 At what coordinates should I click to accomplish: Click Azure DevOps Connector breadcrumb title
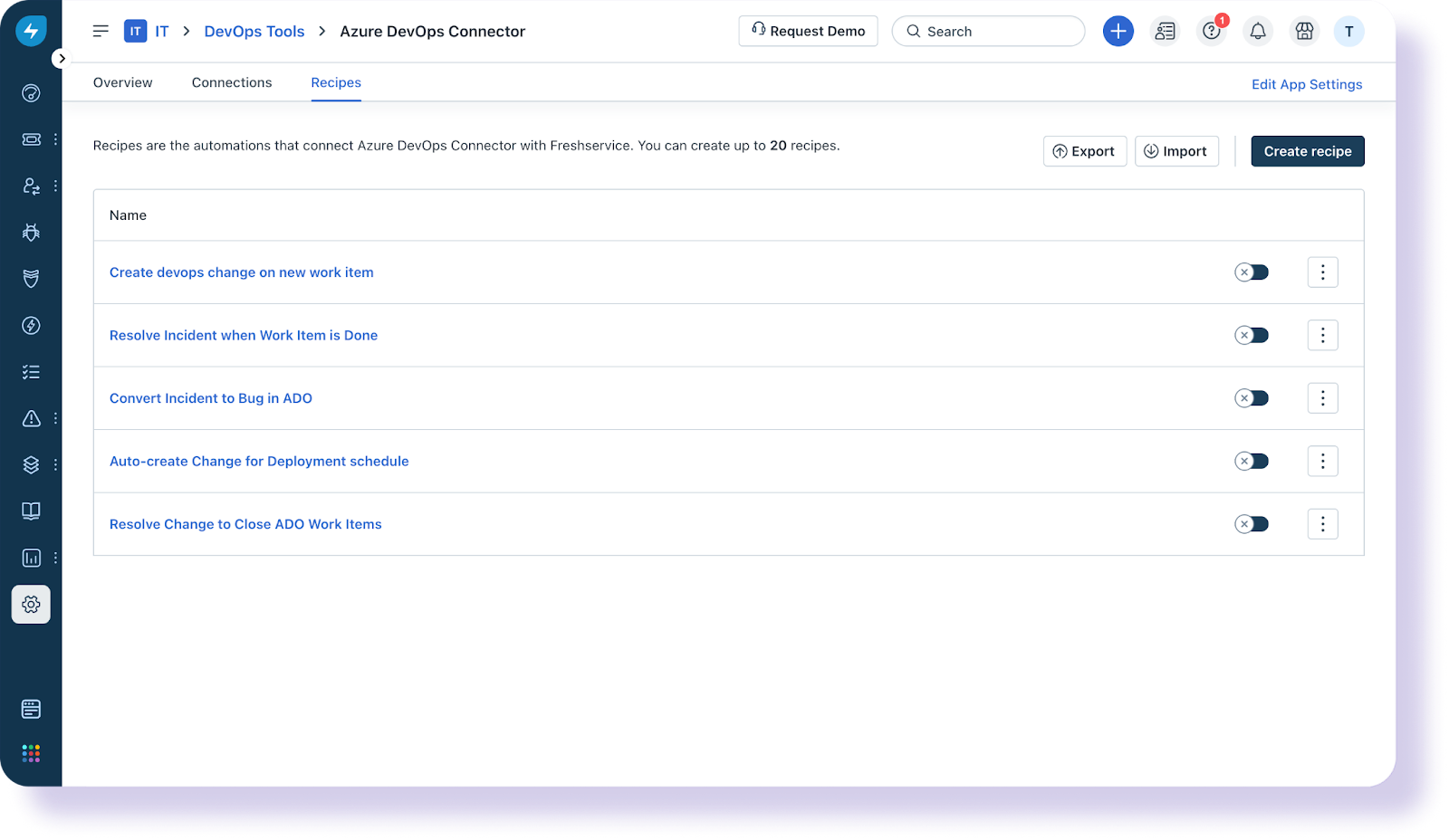click(433, 31)
